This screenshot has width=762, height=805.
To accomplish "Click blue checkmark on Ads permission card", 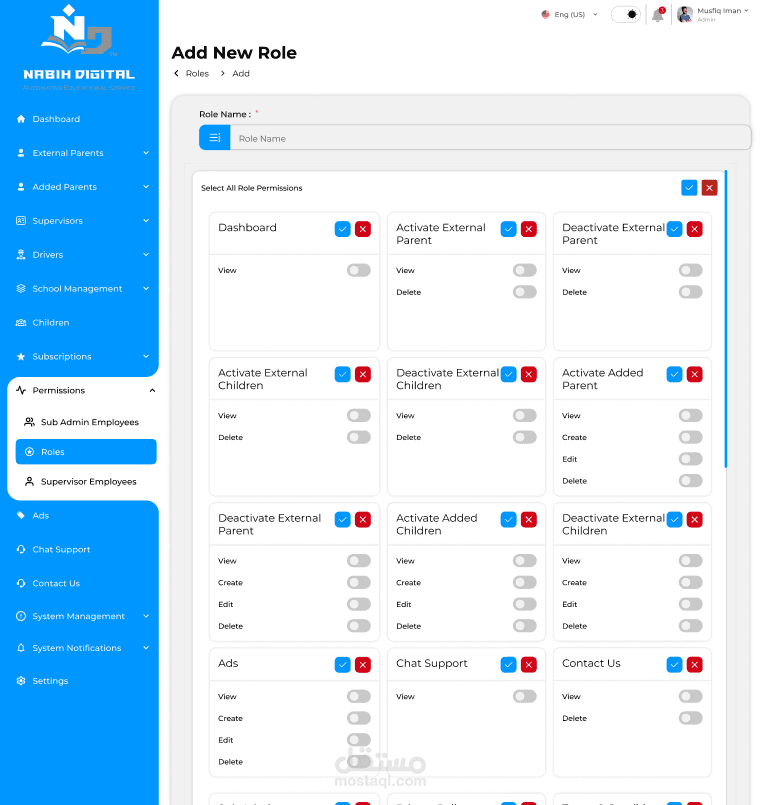I will (342, 665).
